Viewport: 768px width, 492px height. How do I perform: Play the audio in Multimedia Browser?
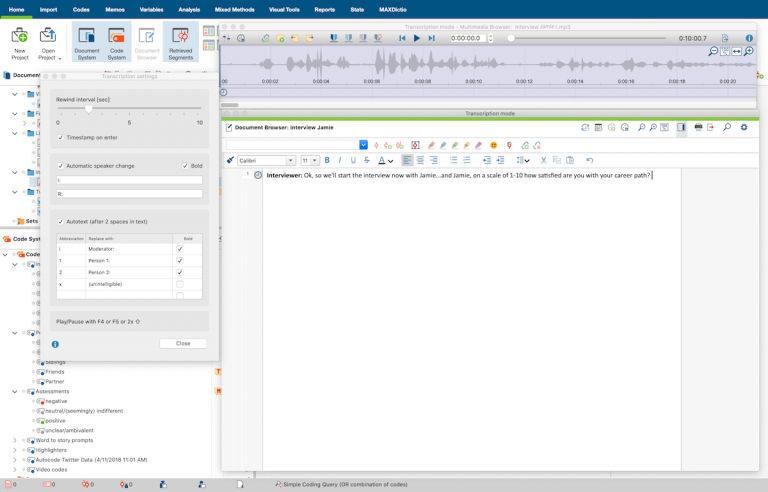pyautogui.click(x=417, y=38)
